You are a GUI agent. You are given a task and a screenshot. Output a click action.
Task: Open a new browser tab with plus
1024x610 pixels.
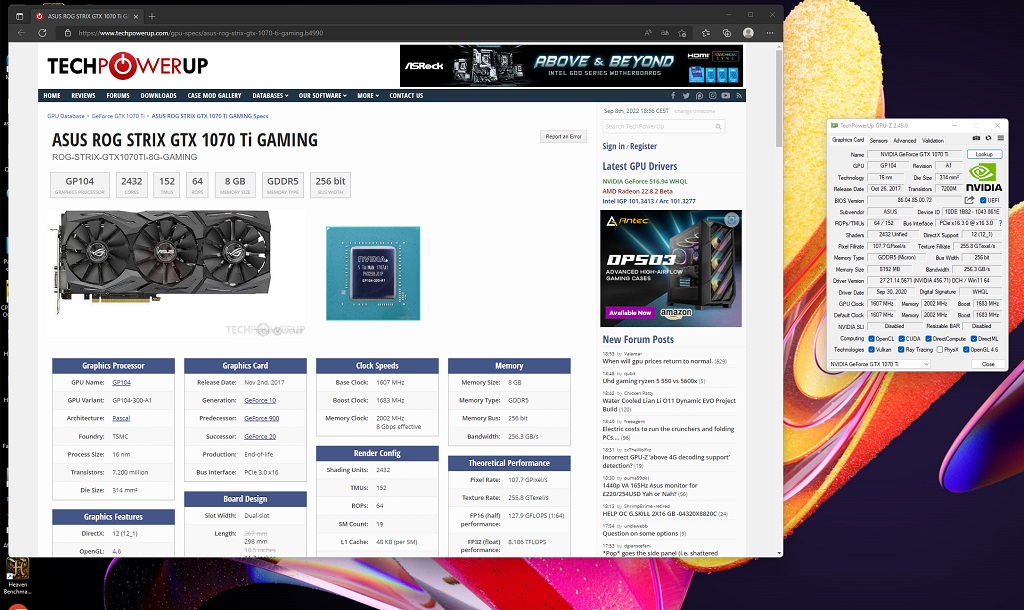(152, 16)
